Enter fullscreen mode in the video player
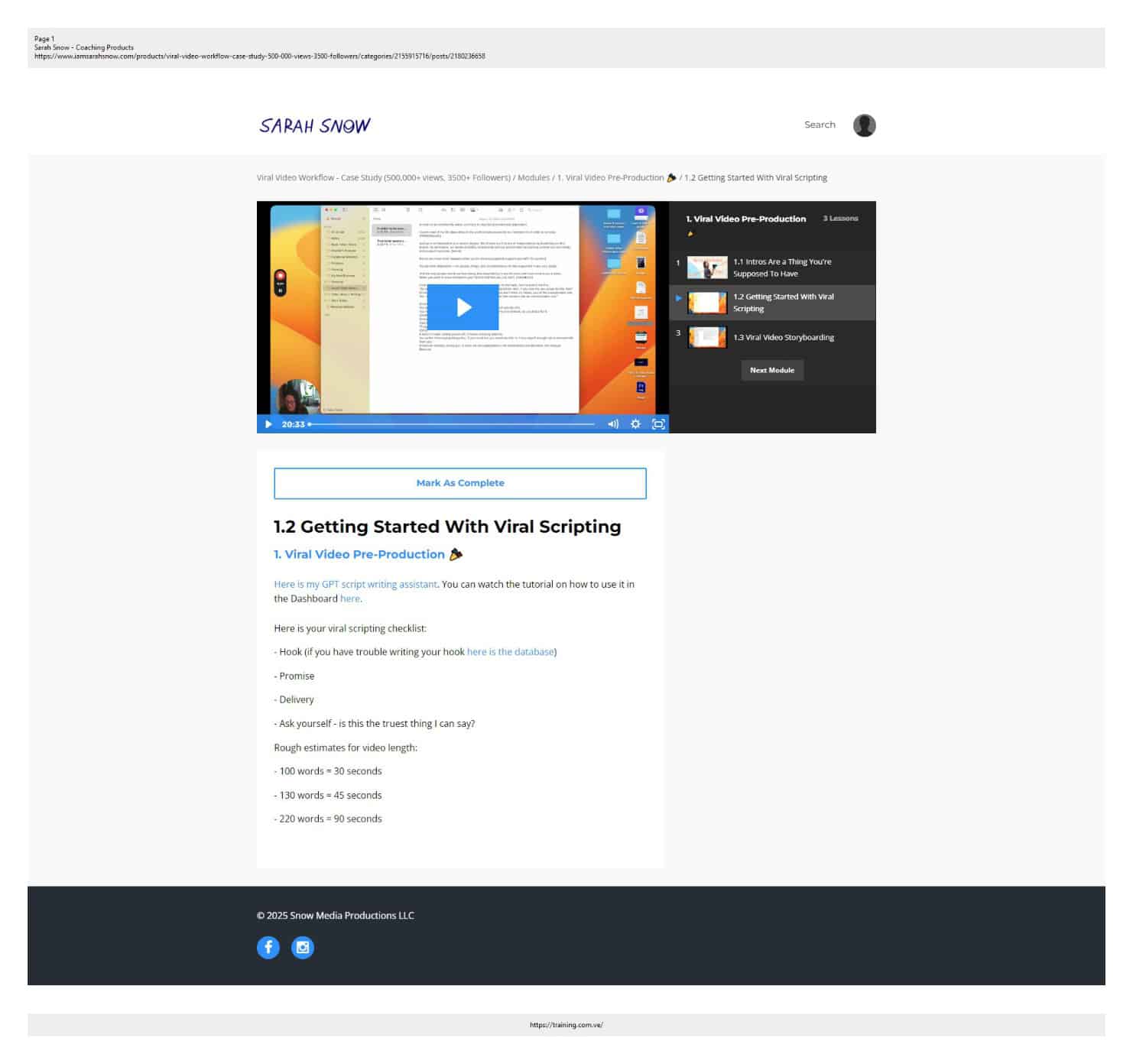This screenshot has width=1133, height=1064. click(657, 424)
